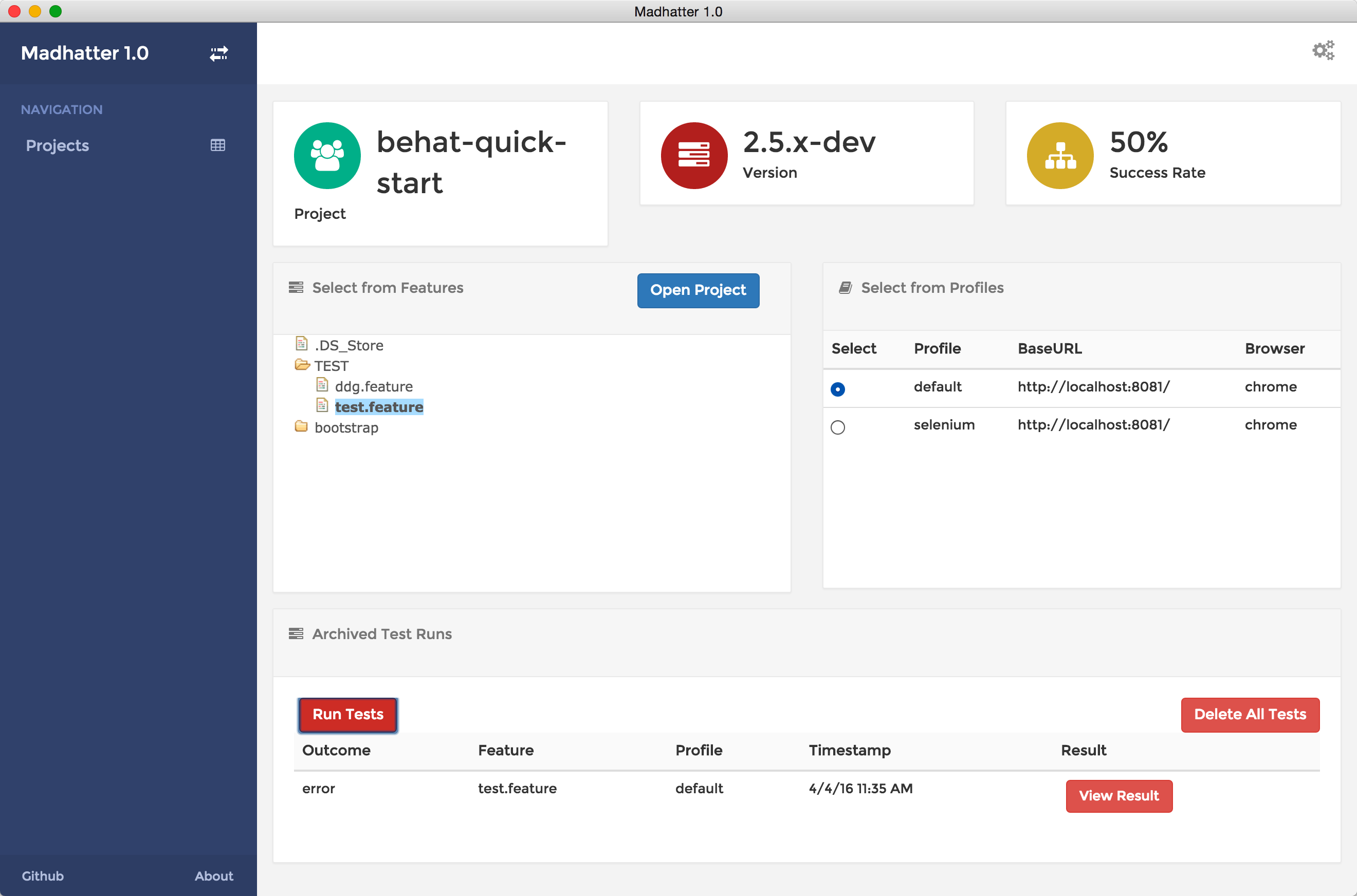Open the Github link
This screenshot has height=896, width=1357.
pyautogui.click(x=43, y=875)
